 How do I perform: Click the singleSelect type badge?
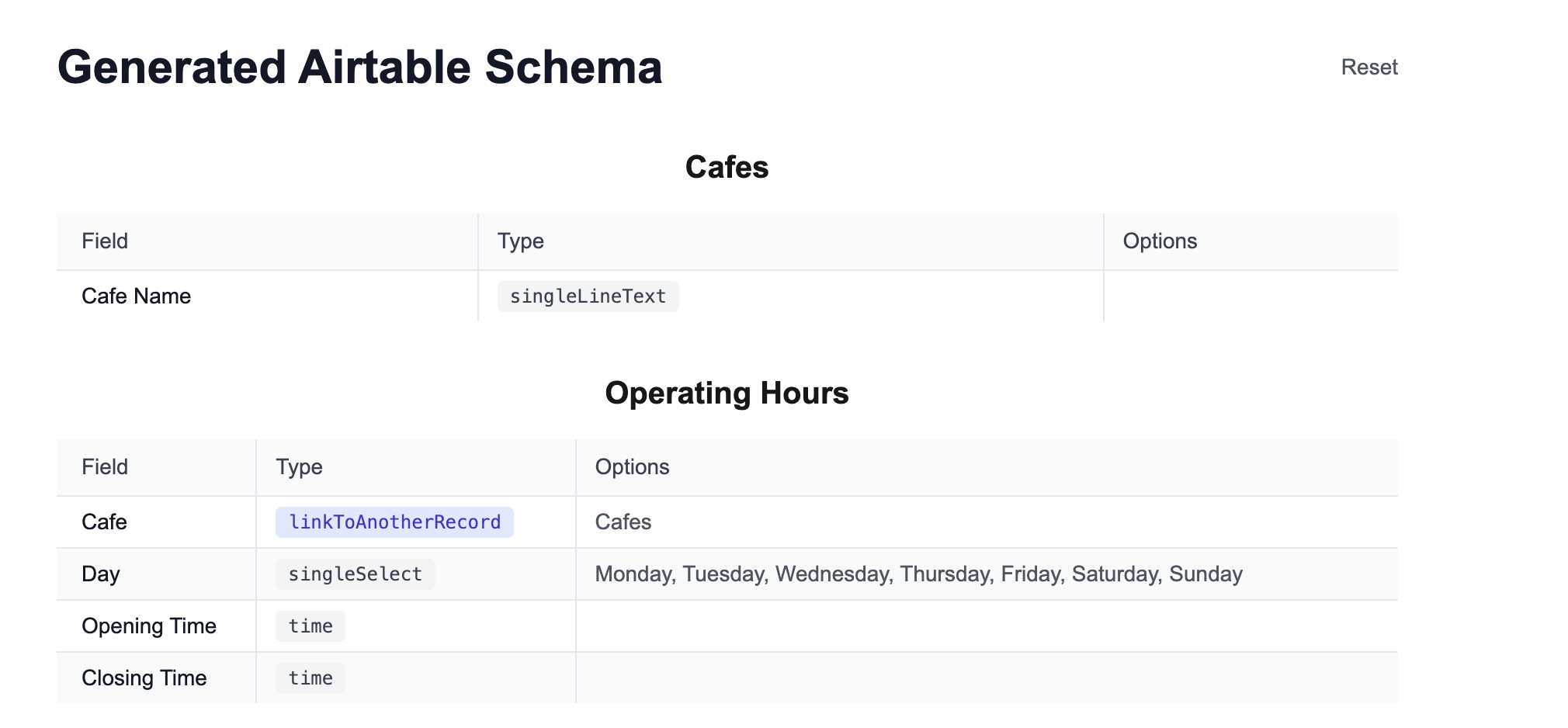(355, 574)
